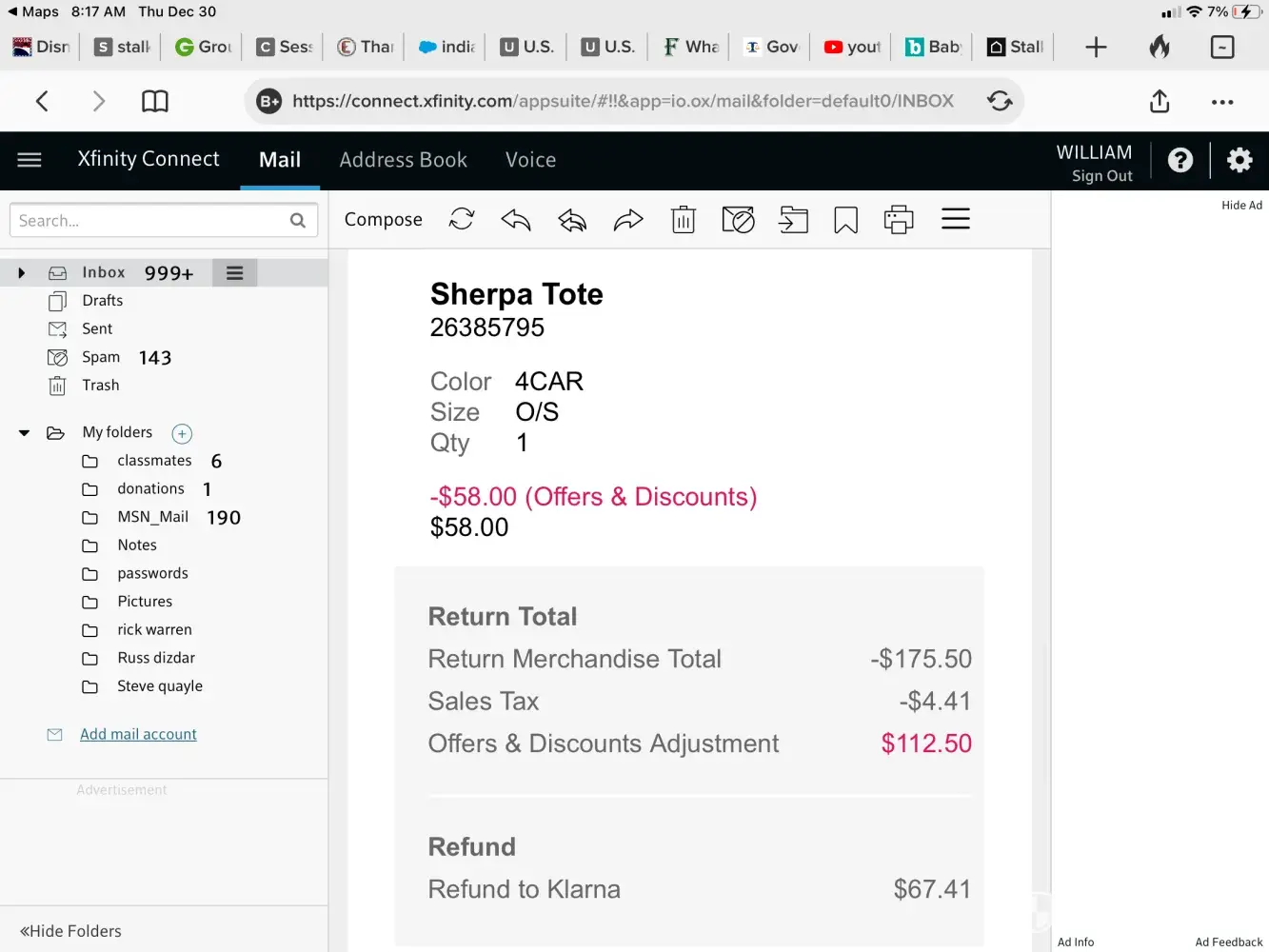This screenshot has width=1269, height=952.
Task: Click the Compose button
Action: click(x=383, y=220)
